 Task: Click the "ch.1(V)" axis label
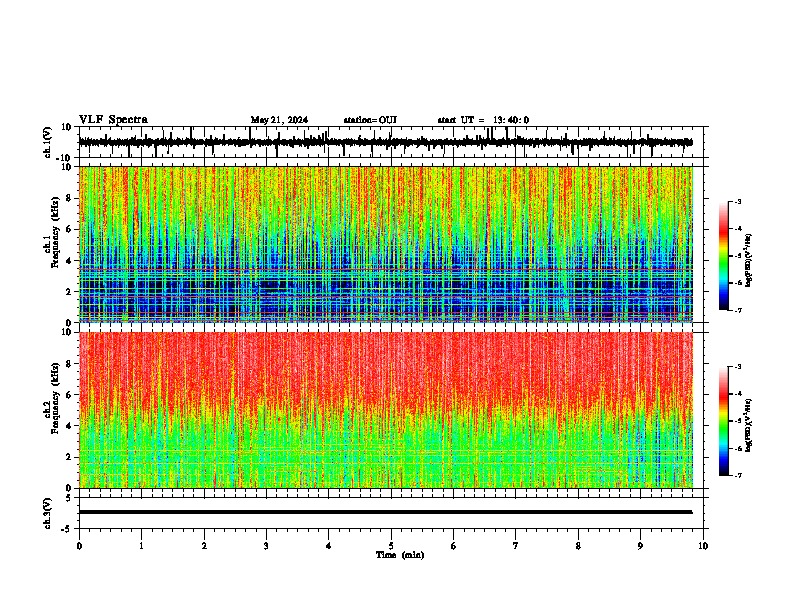click(48, 142)
